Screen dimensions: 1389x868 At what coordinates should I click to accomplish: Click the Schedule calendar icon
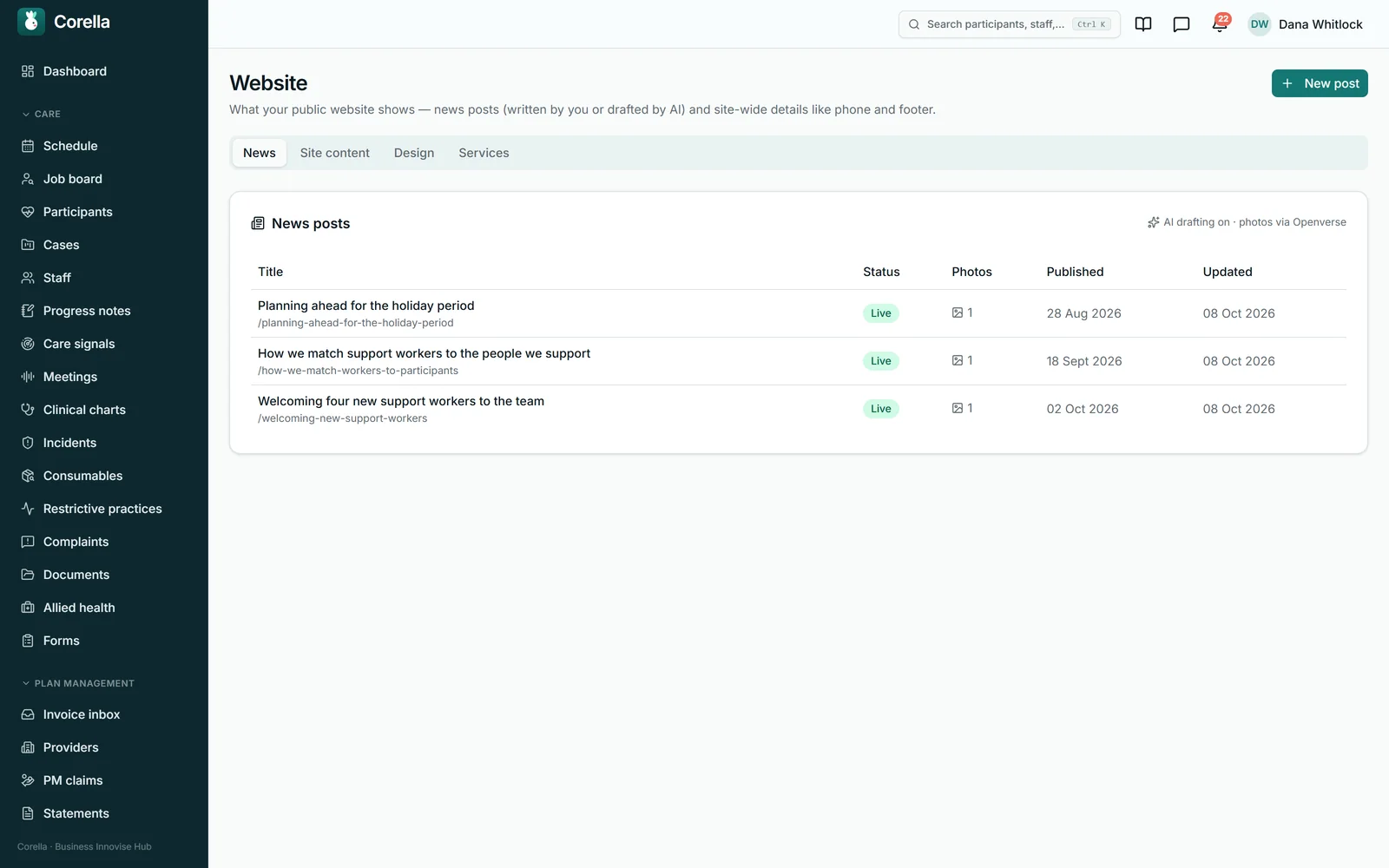tap(28, 146)
